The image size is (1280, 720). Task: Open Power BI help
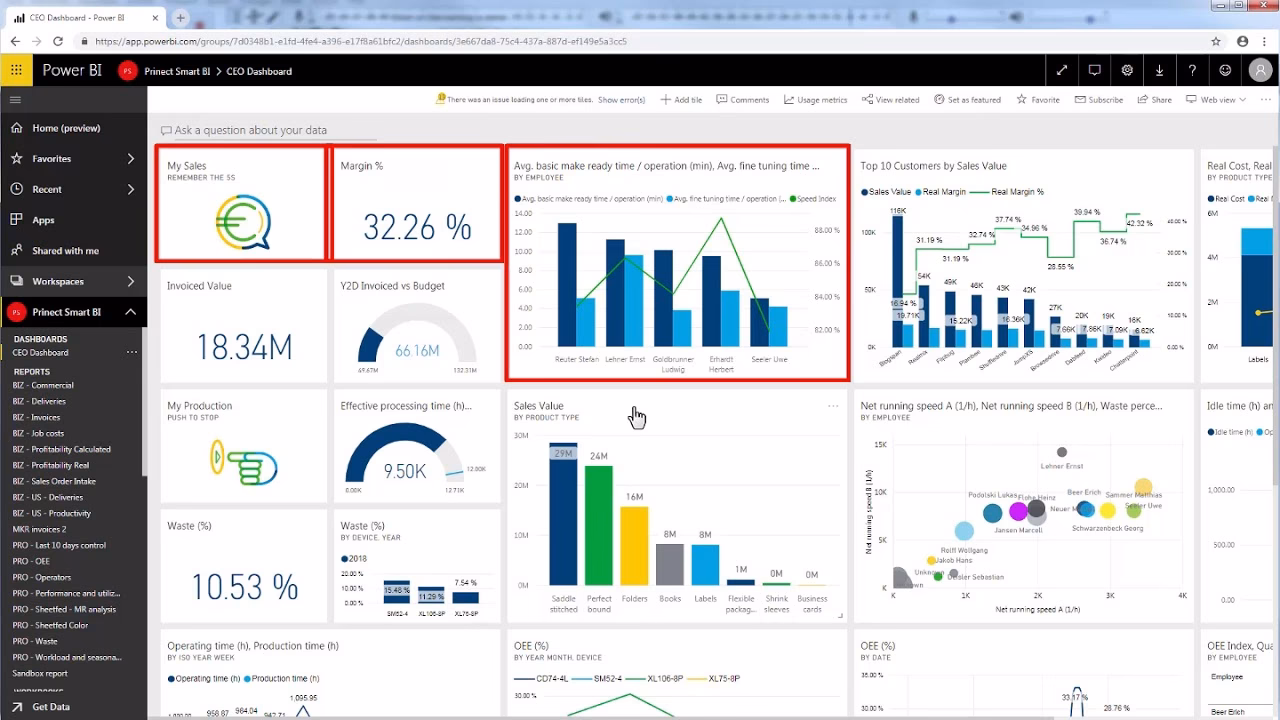click(1193, 70)
